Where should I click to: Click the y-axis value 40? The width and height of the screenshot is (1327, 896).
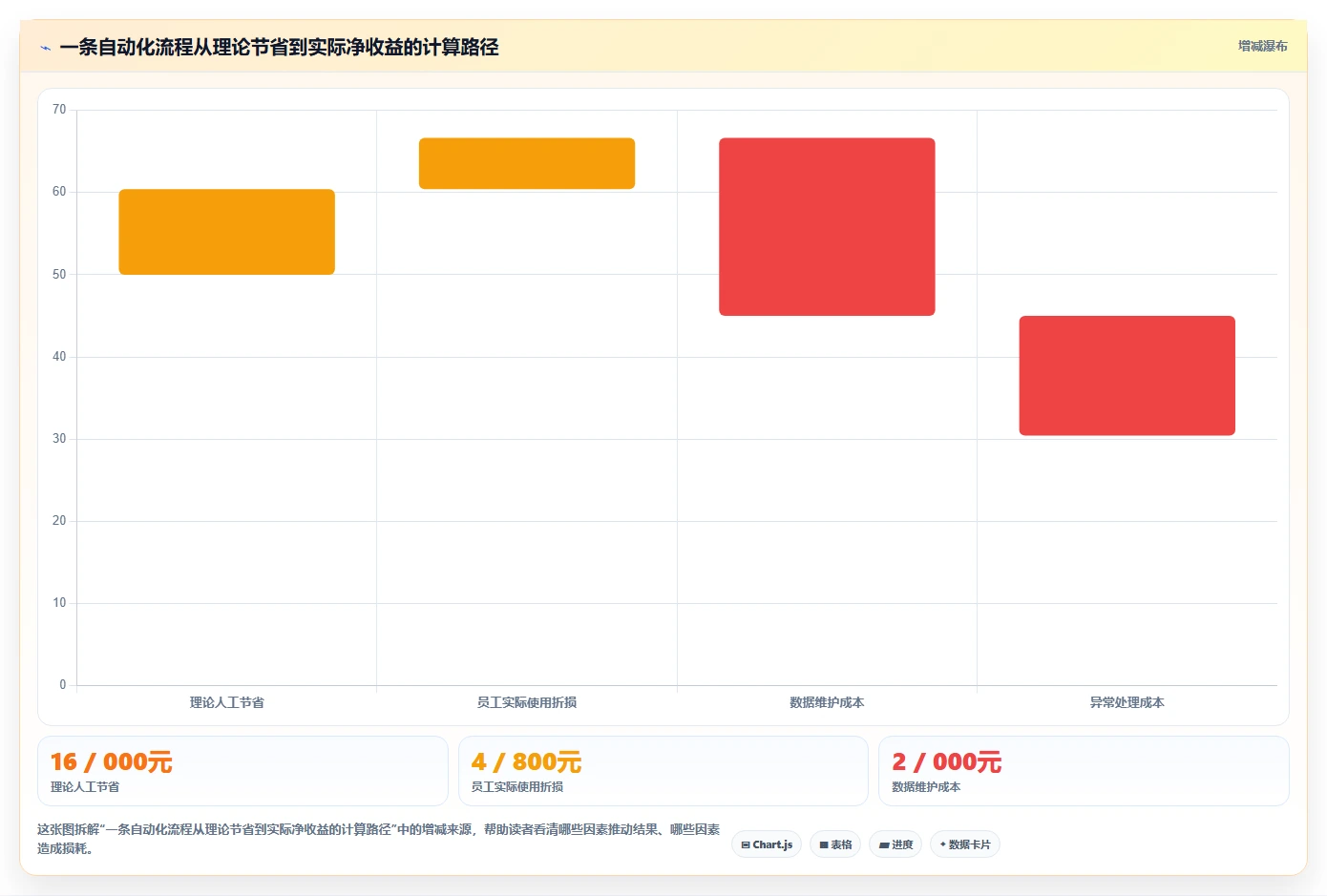coord(59,357)
